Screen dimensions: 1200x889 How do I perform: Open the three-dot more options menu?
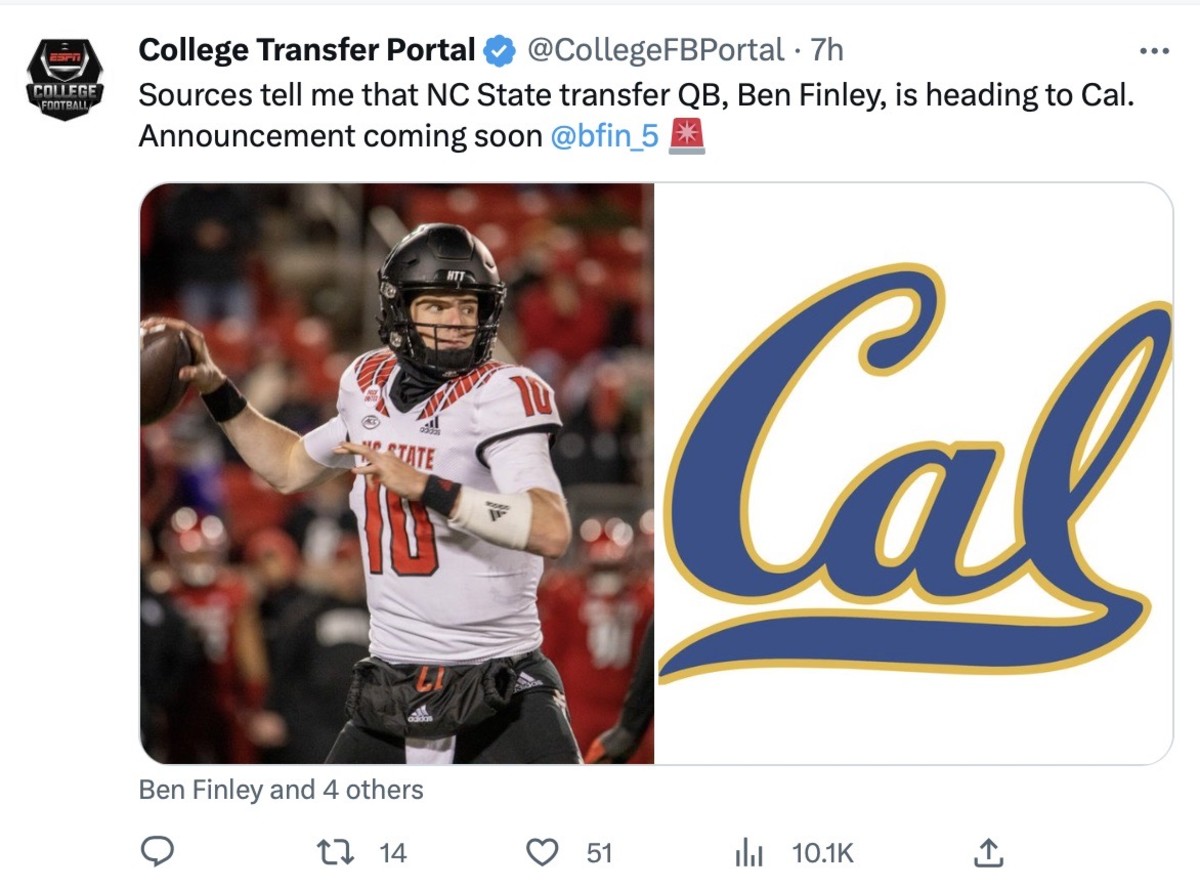tap(1154, 51)
